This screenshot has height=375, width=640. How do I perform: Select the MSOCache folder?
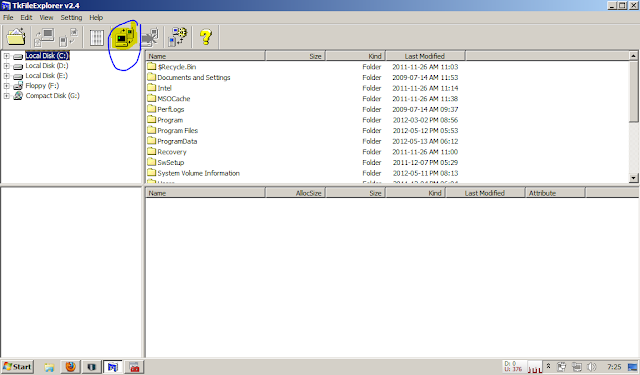(x=174, y=99)
